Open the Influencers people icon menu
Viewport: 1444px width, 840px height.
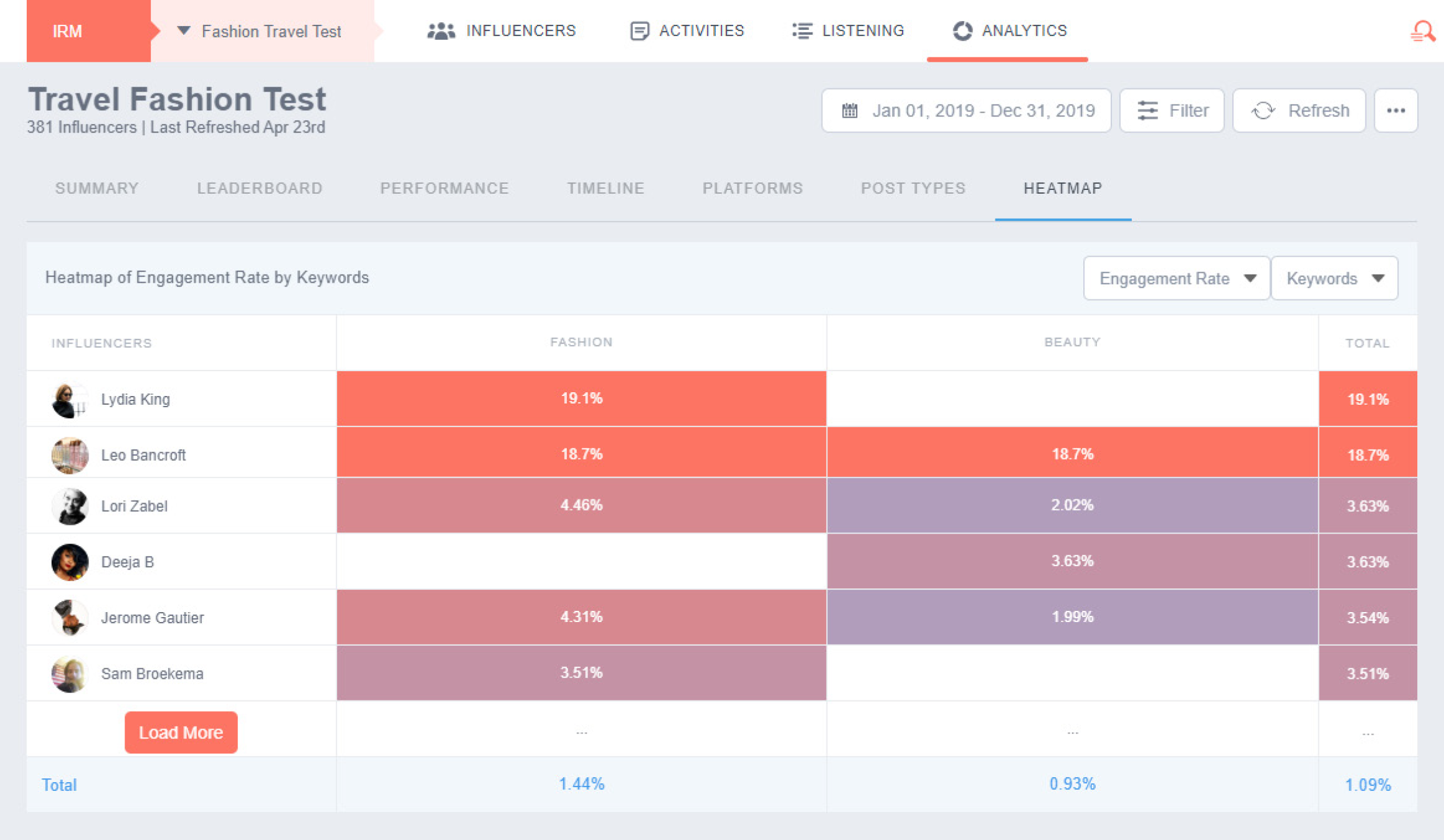pos(441,31)
